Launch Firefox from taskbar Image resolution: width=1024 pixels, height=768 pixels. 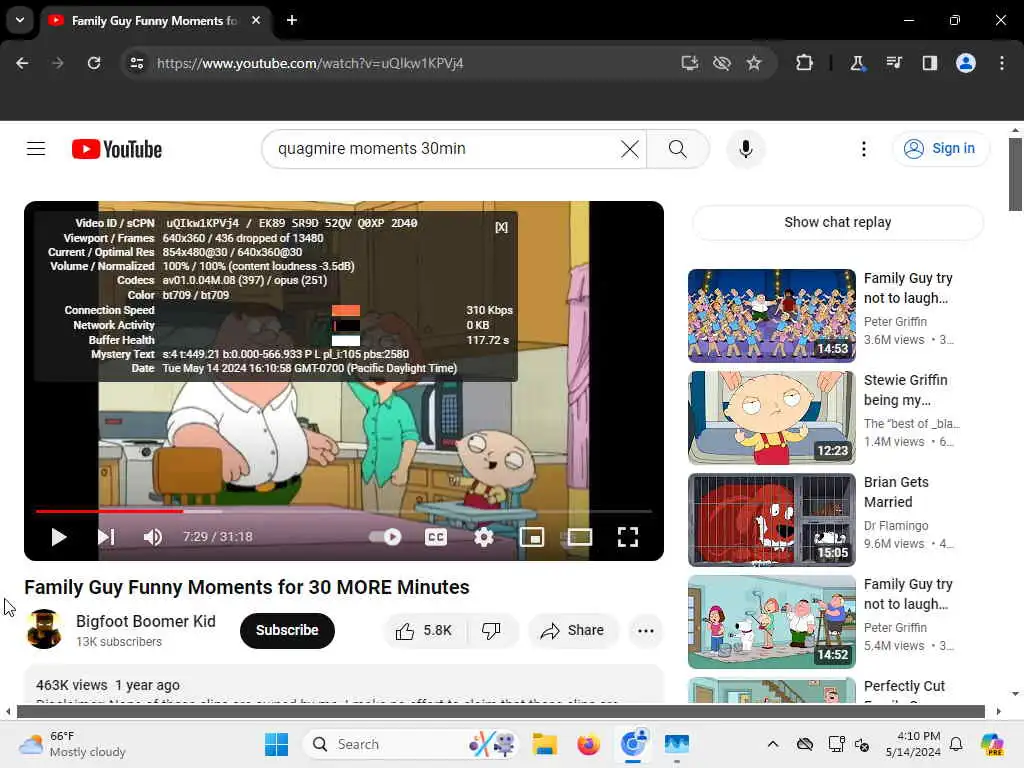coord(588,744)
